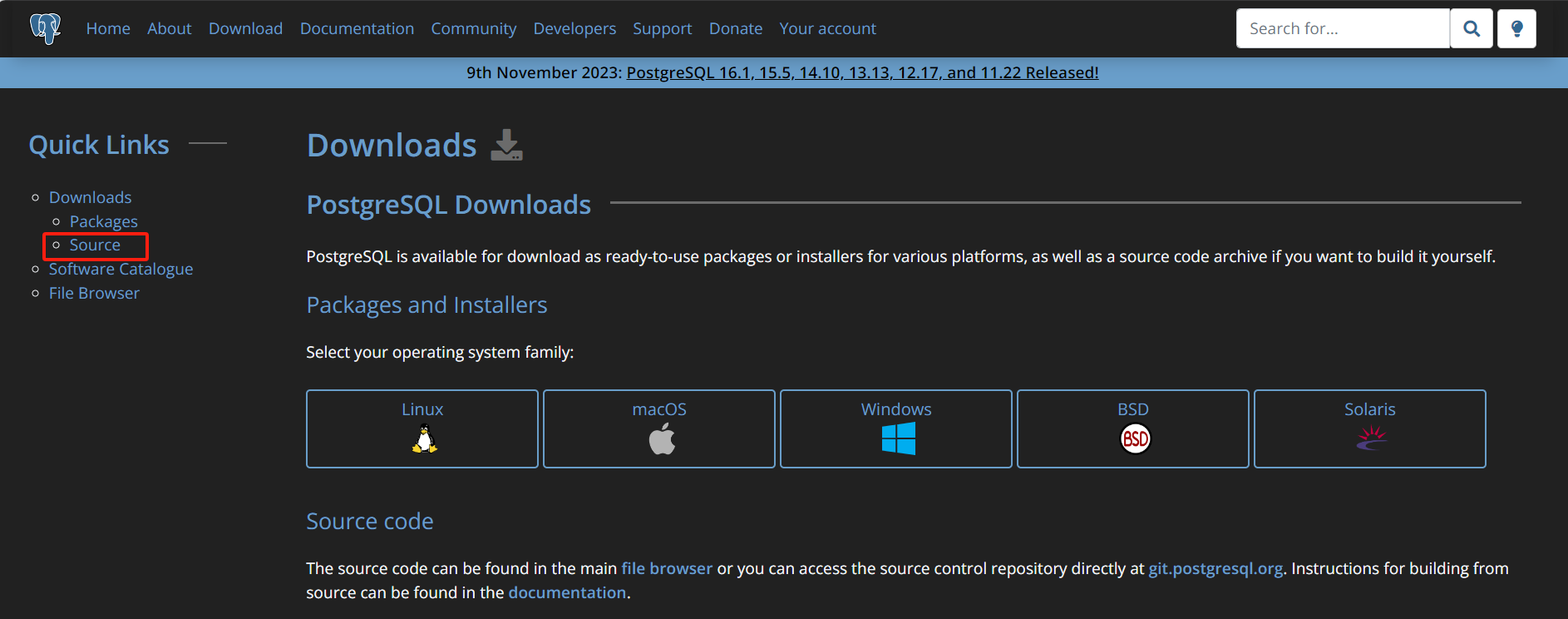
Task: Select the macOS text label
Action: pos(659,409)
